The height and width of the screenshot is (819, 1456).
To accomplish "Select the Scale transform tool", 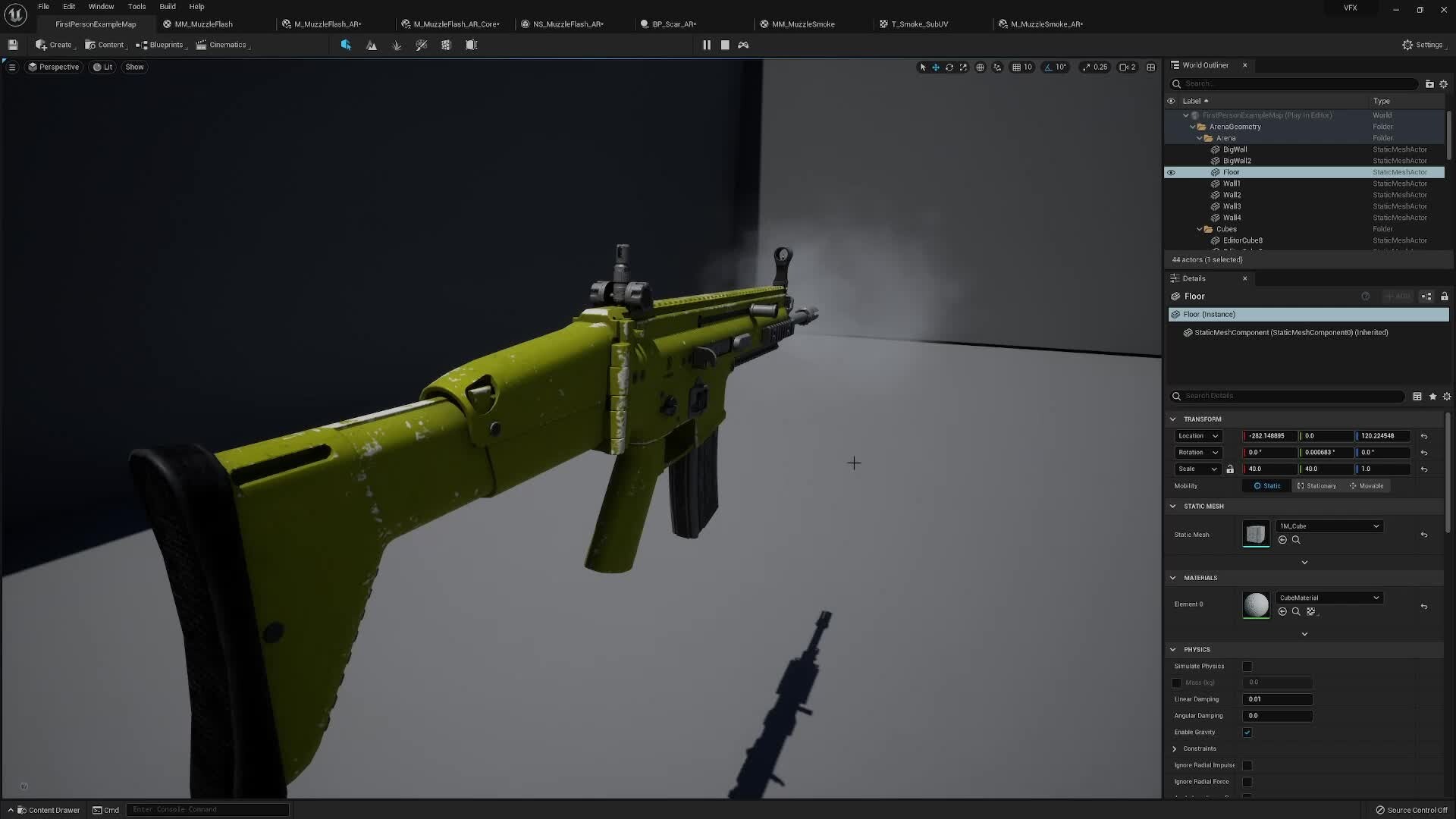I will pyautogui.click(x=963, y=67).
